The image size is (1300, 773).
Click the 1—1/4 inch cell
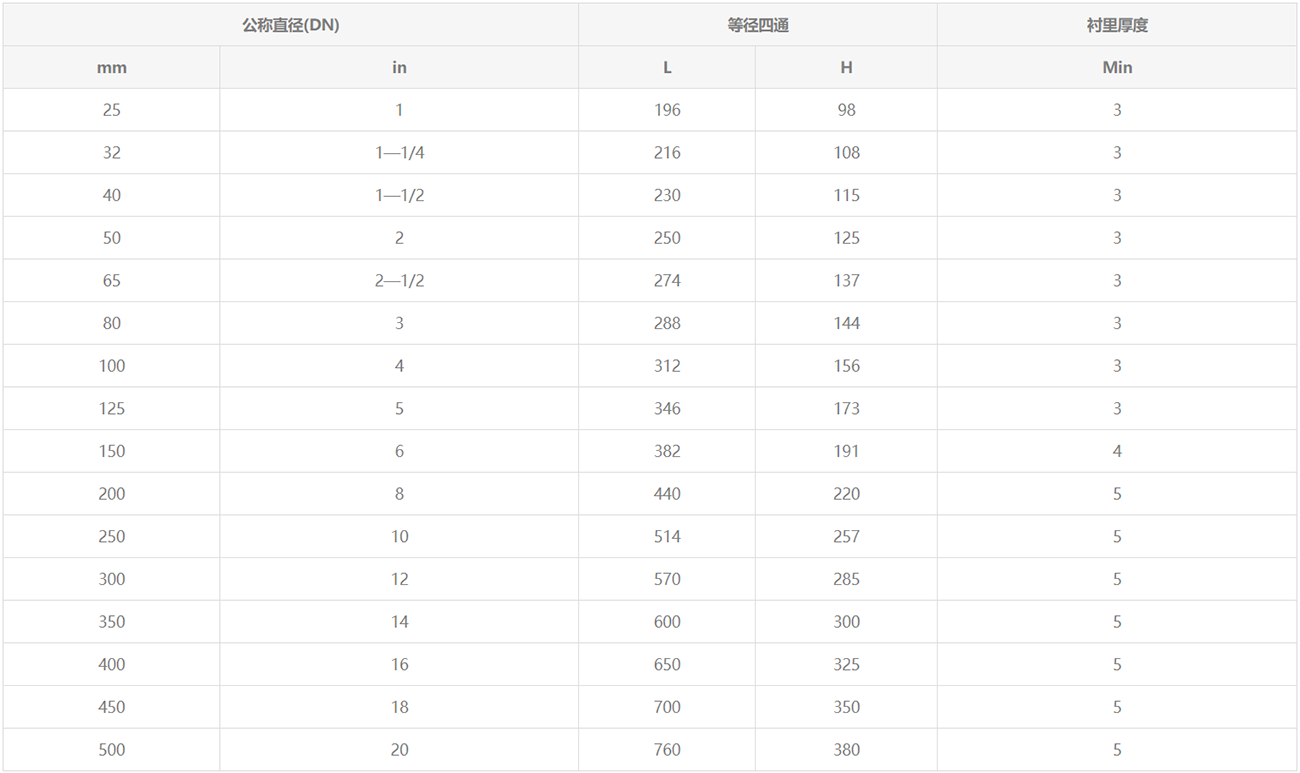[399, 153]
